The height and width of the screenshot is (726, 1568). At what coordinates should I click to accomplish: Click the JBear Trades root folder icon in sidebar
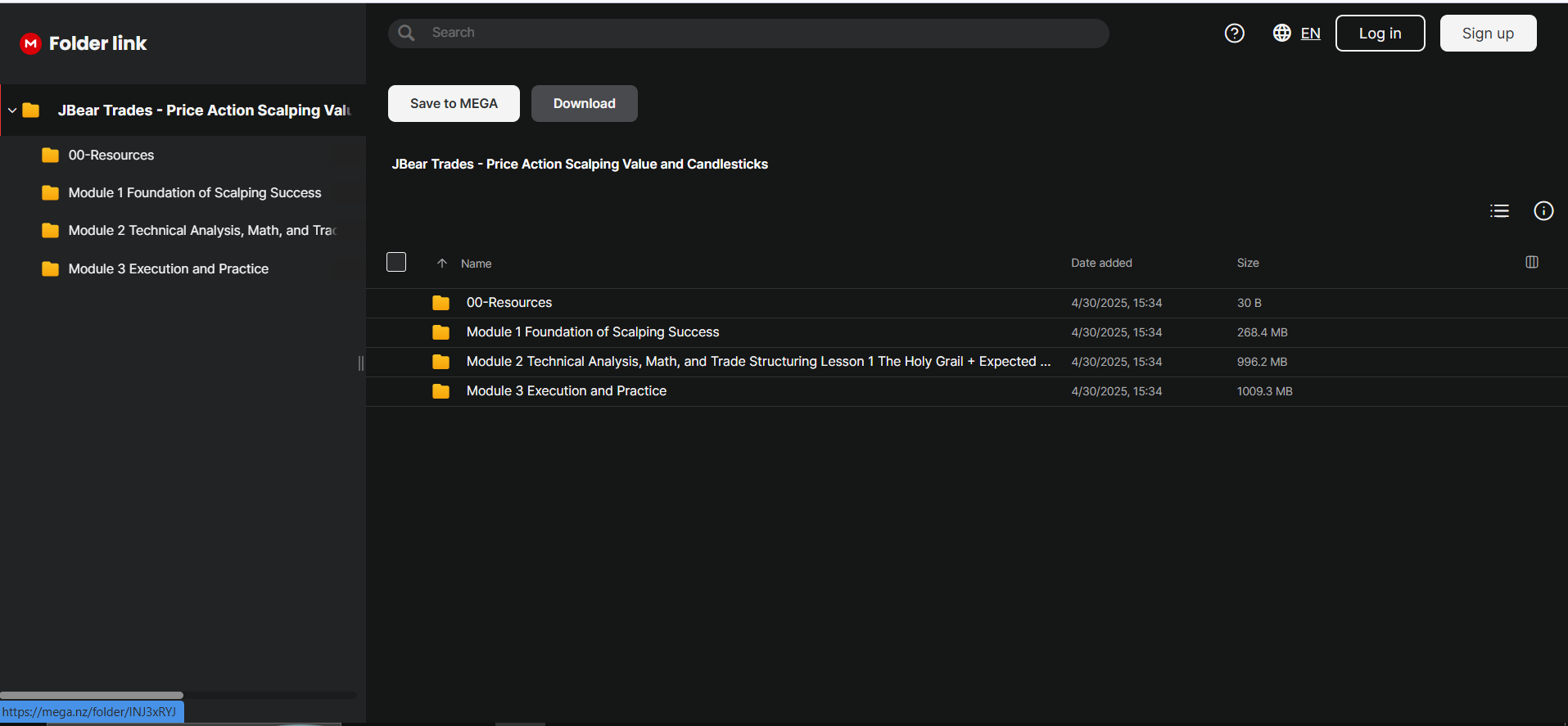31,110
